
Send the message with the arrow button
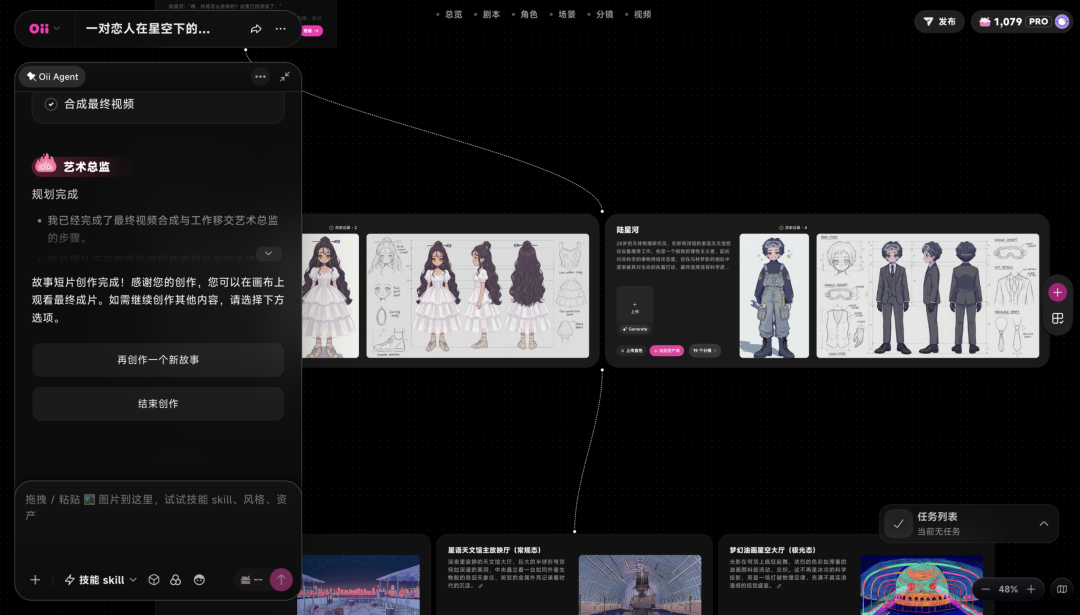pos(281,580)
